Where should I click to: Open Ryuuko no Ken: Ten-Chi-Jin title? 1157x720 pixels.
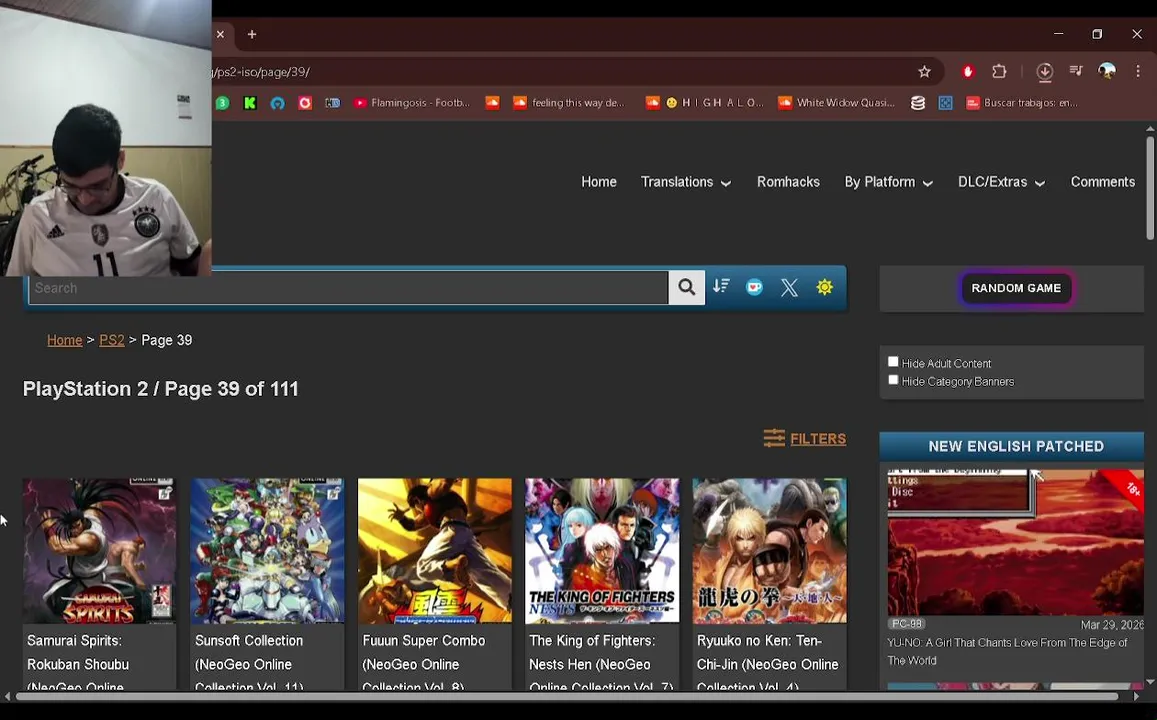pos(767,662)
